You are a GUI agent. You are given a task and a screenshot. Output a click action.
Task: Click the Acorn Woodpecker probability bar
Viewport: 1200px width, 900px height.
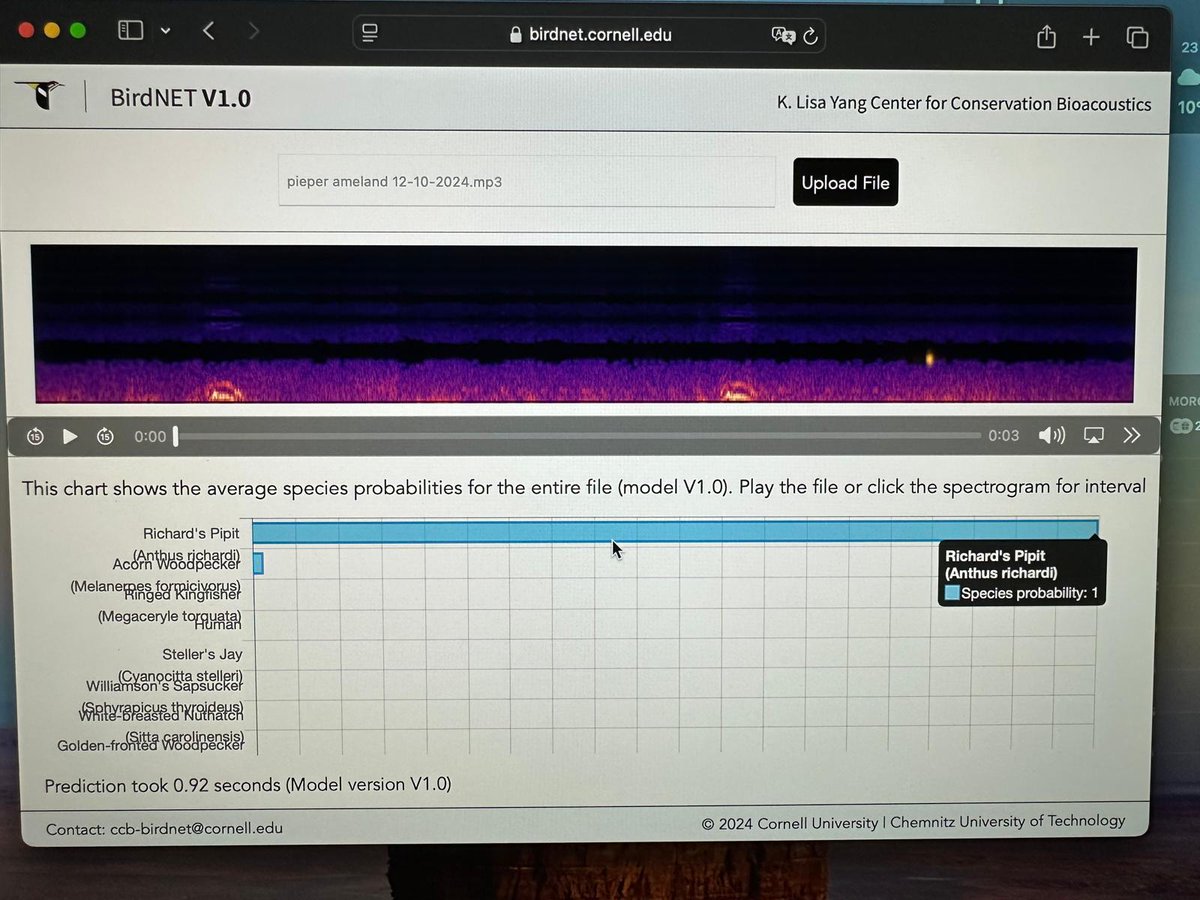258,564
